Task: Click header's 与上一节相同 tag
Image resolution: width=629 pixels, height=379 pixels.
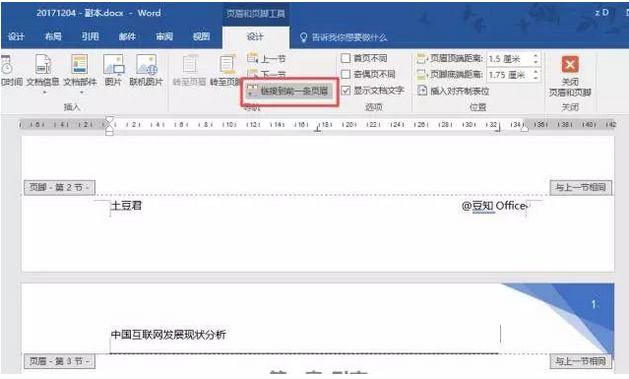Action: 580,361
